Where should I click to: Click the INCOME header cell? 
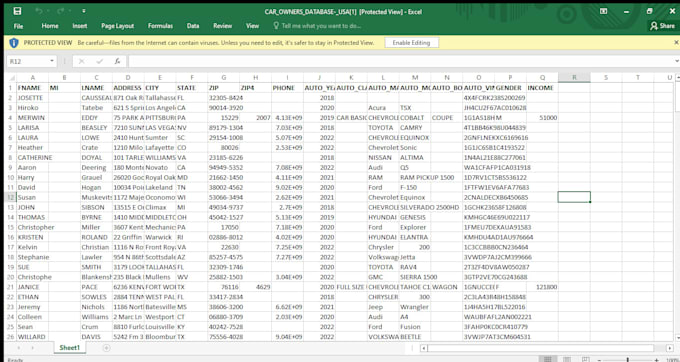coord(542,88)
